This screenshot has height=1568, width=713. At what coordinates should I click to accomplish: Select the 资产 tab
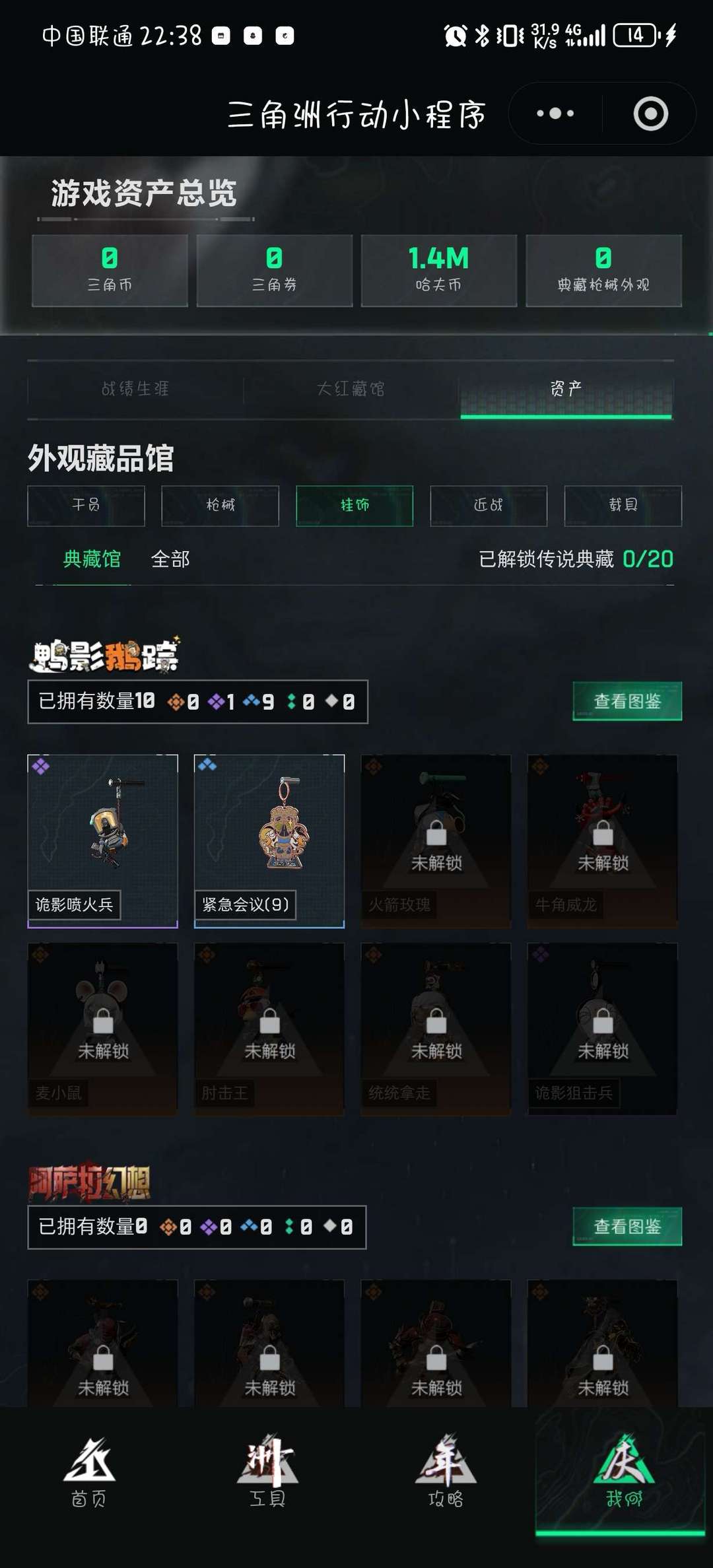tap(566, 389)
